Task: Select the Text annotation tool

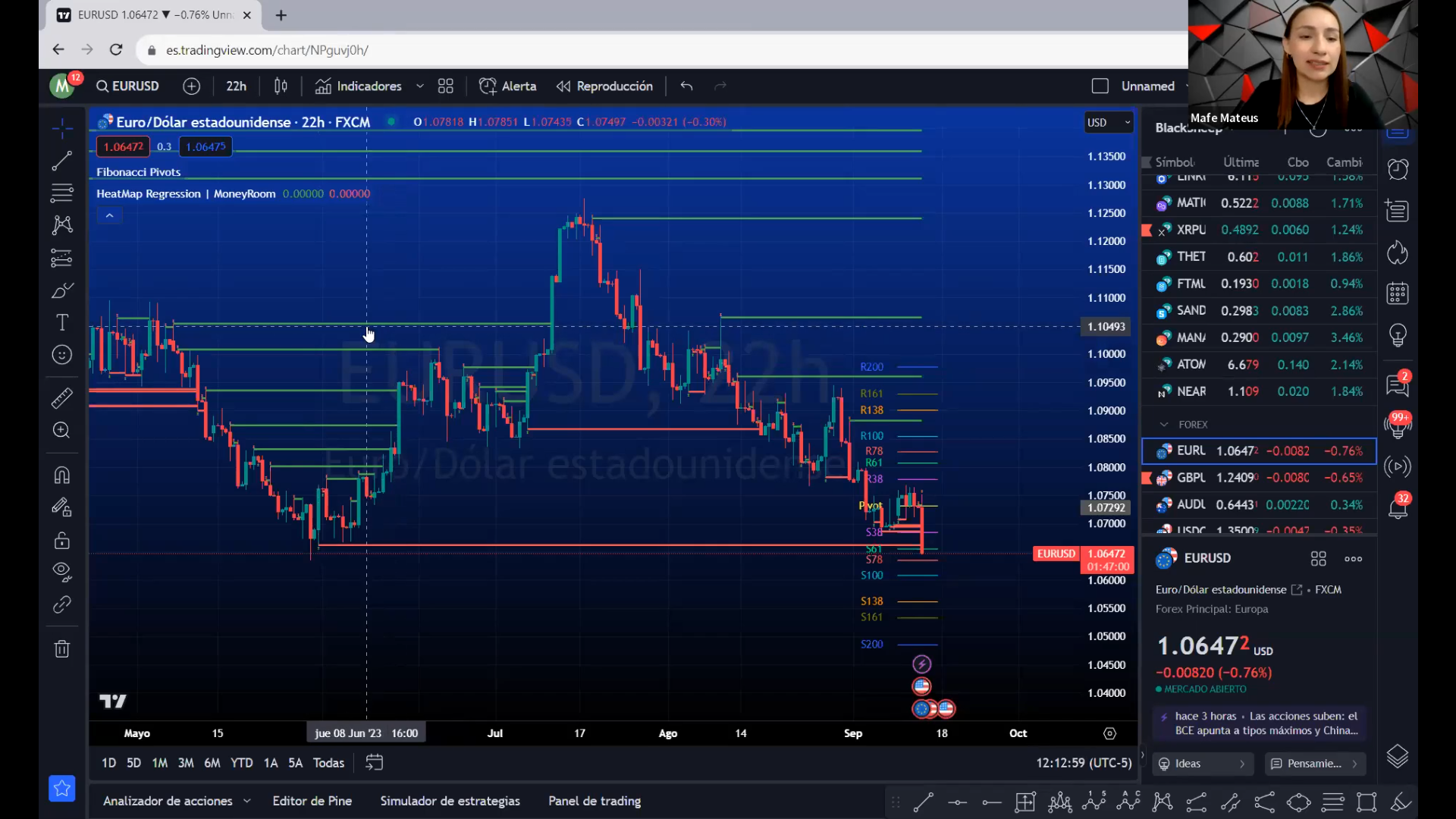Action: pos(62,322)
